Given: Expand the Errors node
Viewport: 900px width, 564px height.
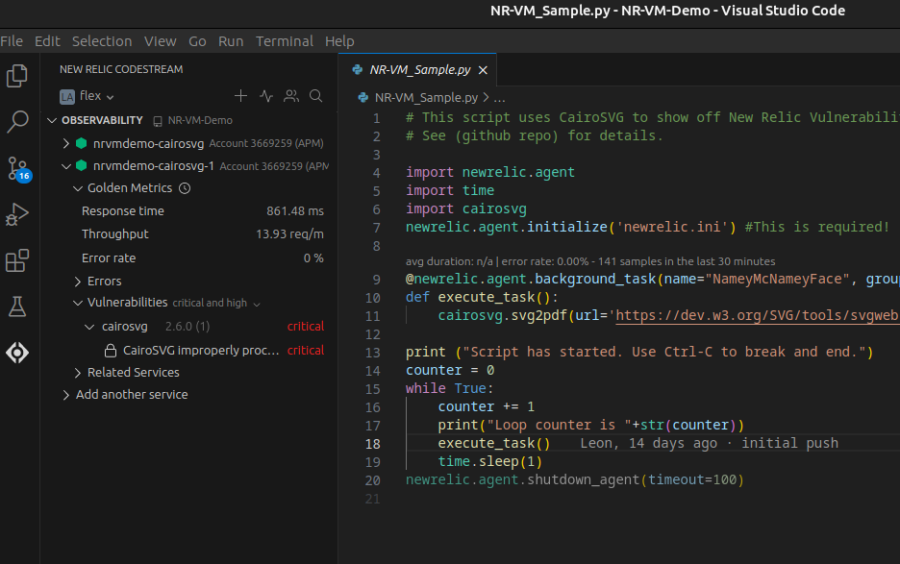Looking at the screenshot, I should (x=77, y=281).
